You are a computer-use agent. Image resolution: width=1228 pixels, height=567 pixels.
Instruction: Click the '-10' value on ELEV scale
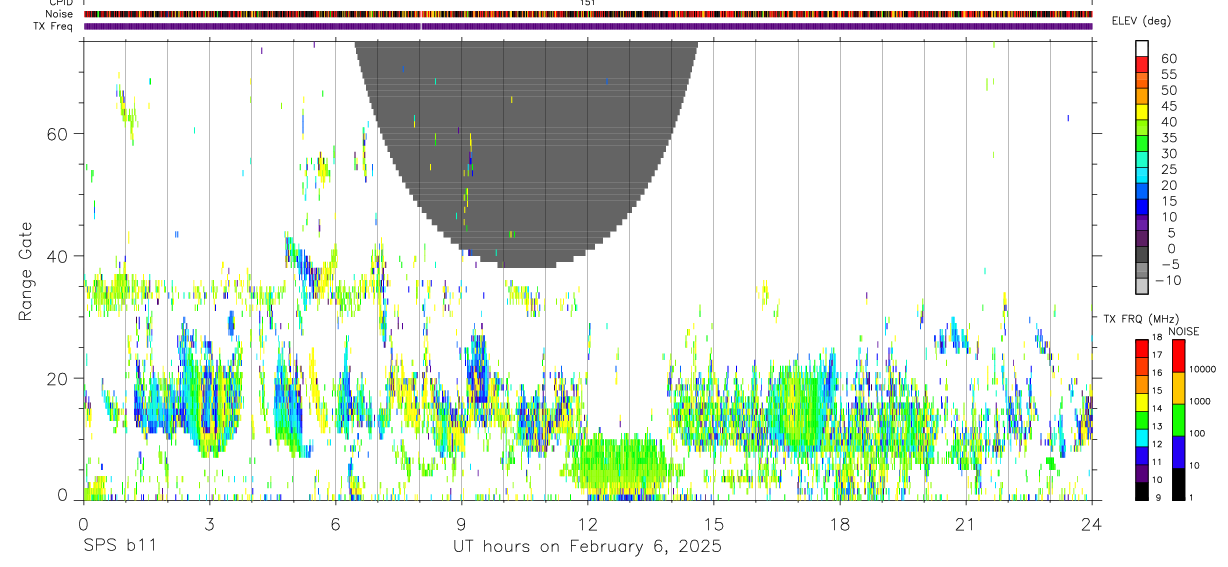click(1168, 280)
